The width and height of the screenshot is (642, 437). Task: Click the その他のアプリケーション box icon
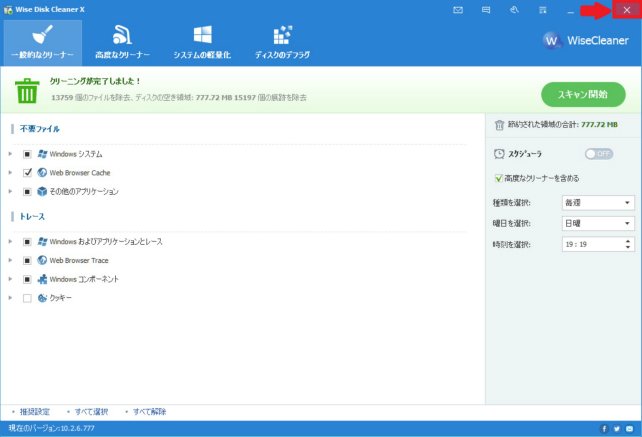point(42,191)
